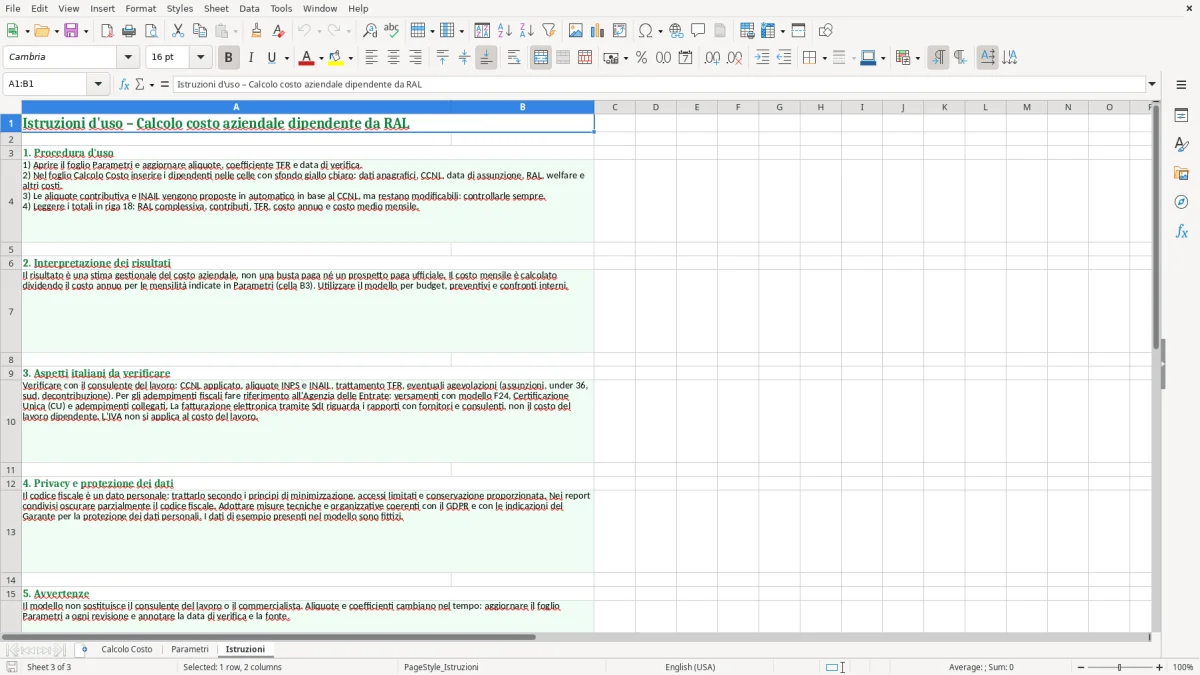The width and height of the screenshot is (1200, 675).
Task: Click the Clone Formatting paintbrush icon
Action: click(256, 31)
